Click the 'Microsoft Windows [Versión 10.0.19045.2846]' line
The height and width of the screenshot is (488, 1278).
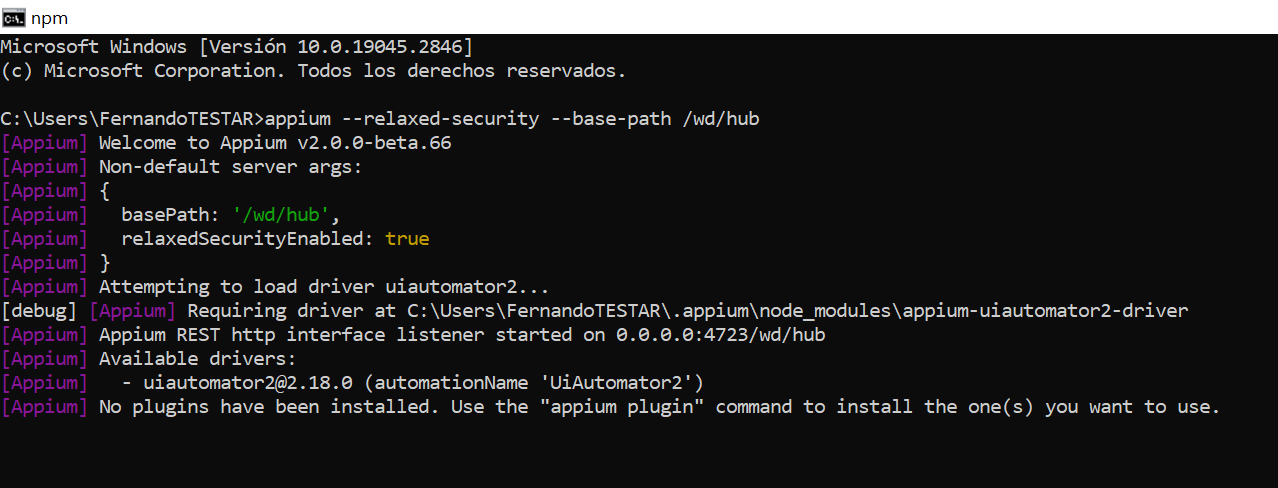coord(237,47)
